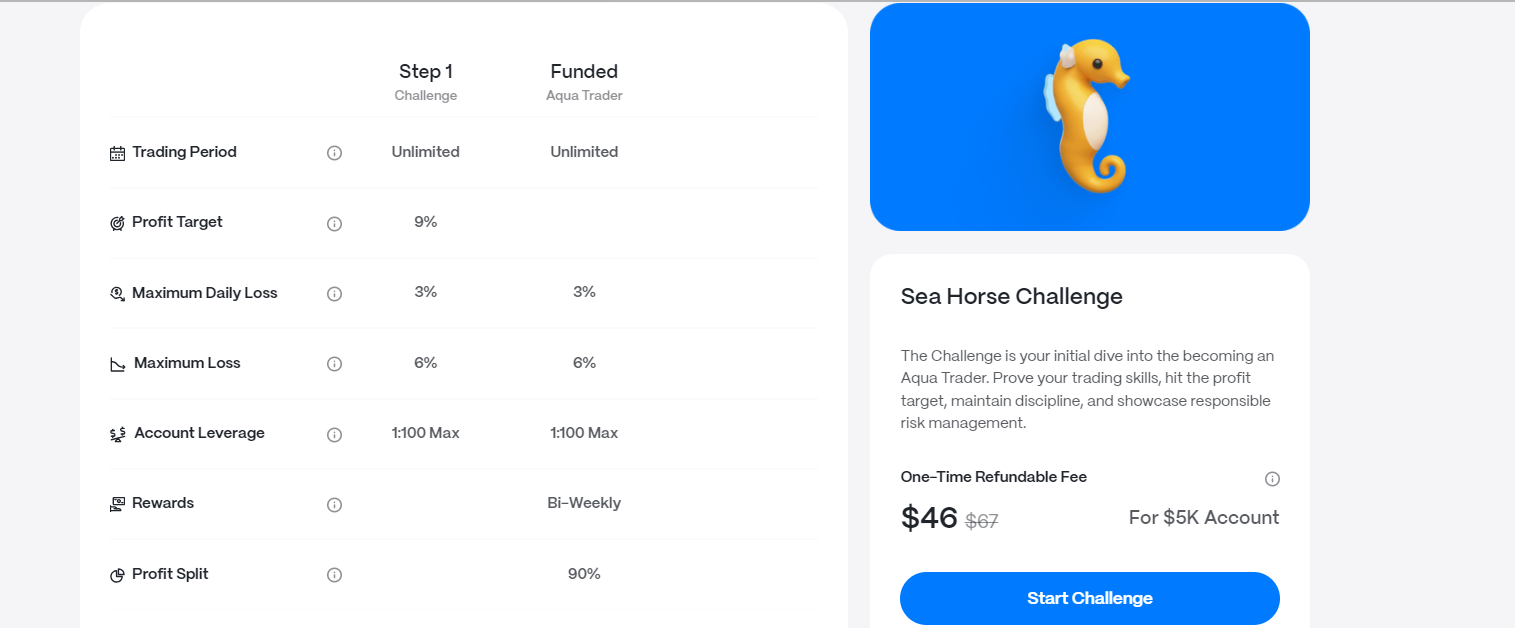Click the seahorse banner image
The image size is (1515, 628).
click(1089, 117)
